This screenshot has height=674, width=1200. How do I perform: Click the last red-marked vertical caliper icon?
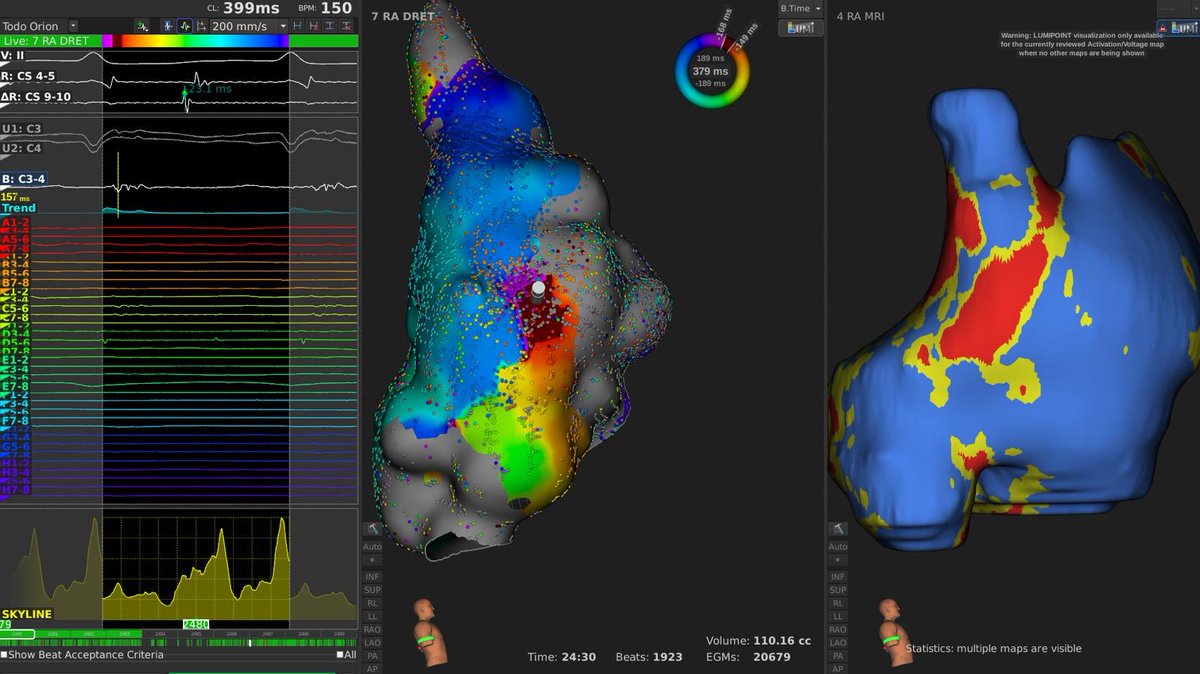pyautogui.click(x=346, y=26)
